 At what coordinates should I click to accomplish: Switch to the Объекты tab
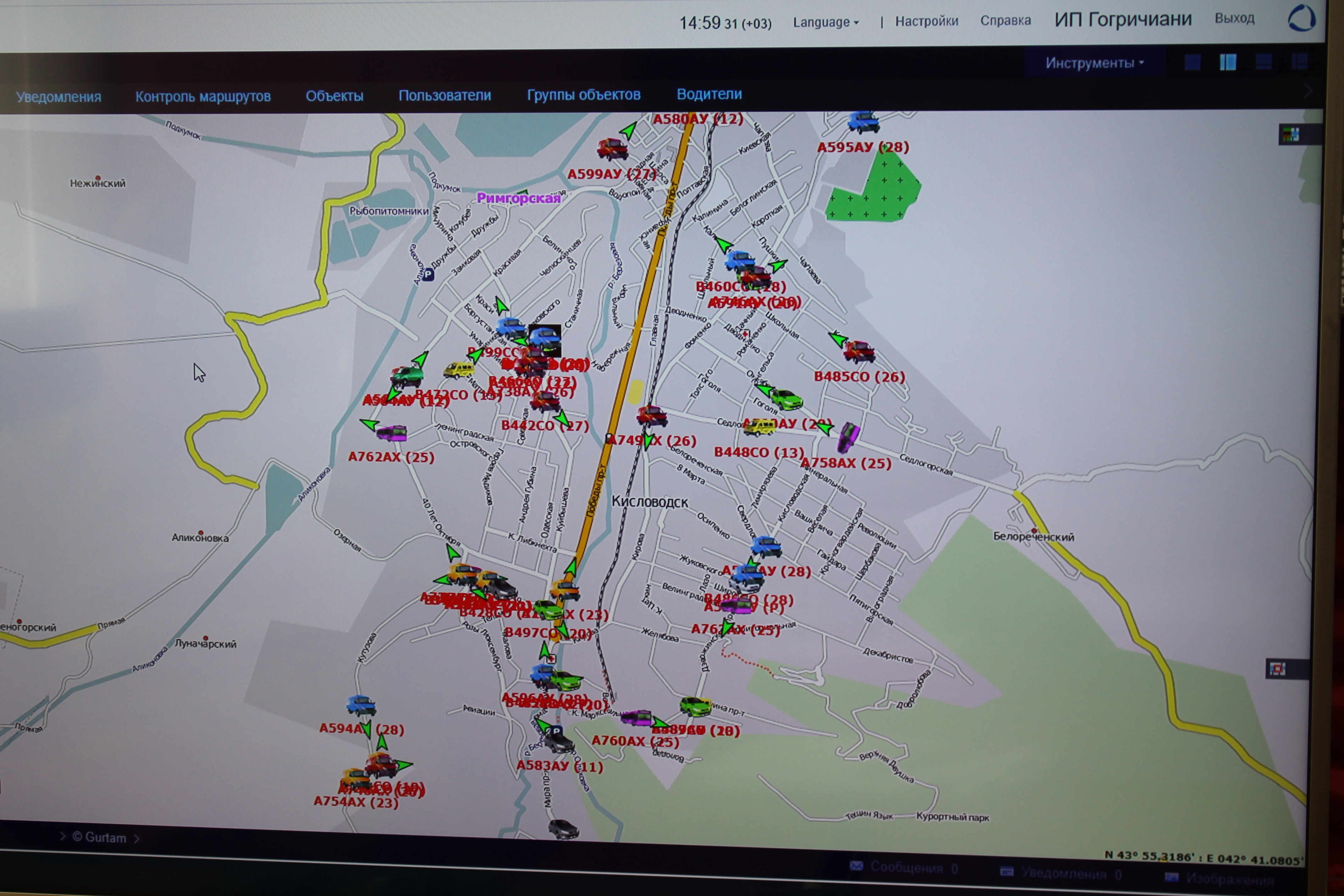(334, 95)
